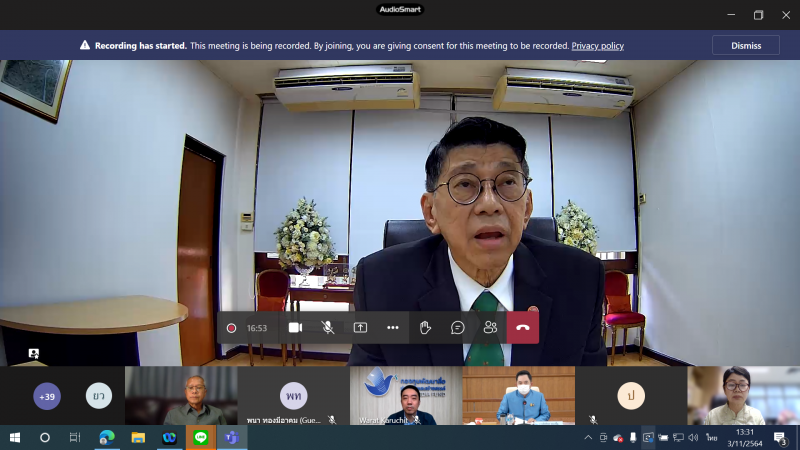Select the ป participant avatar tile
This screenshot has height=450, width=800.
click(x=631, y=395)
